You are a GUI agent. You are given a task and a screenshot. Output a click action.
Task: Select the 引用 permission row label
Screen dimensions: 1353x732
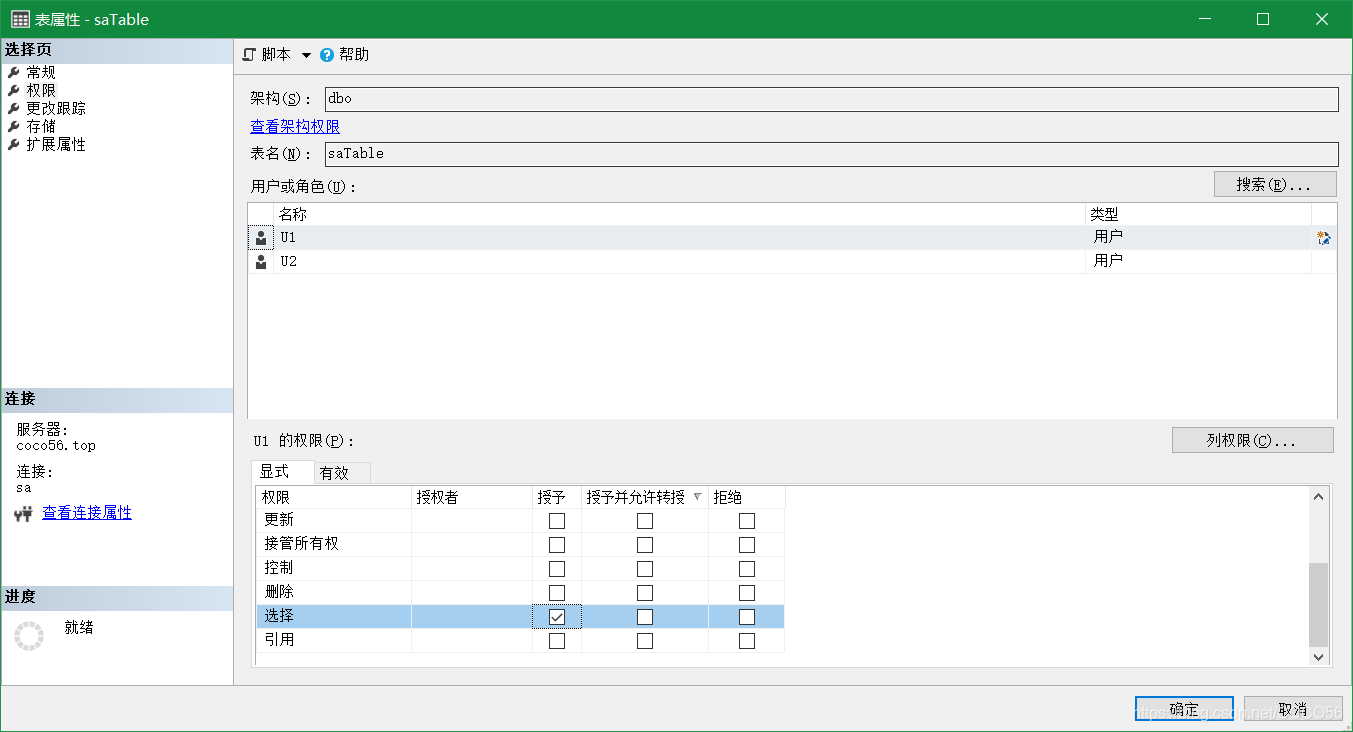279,641
